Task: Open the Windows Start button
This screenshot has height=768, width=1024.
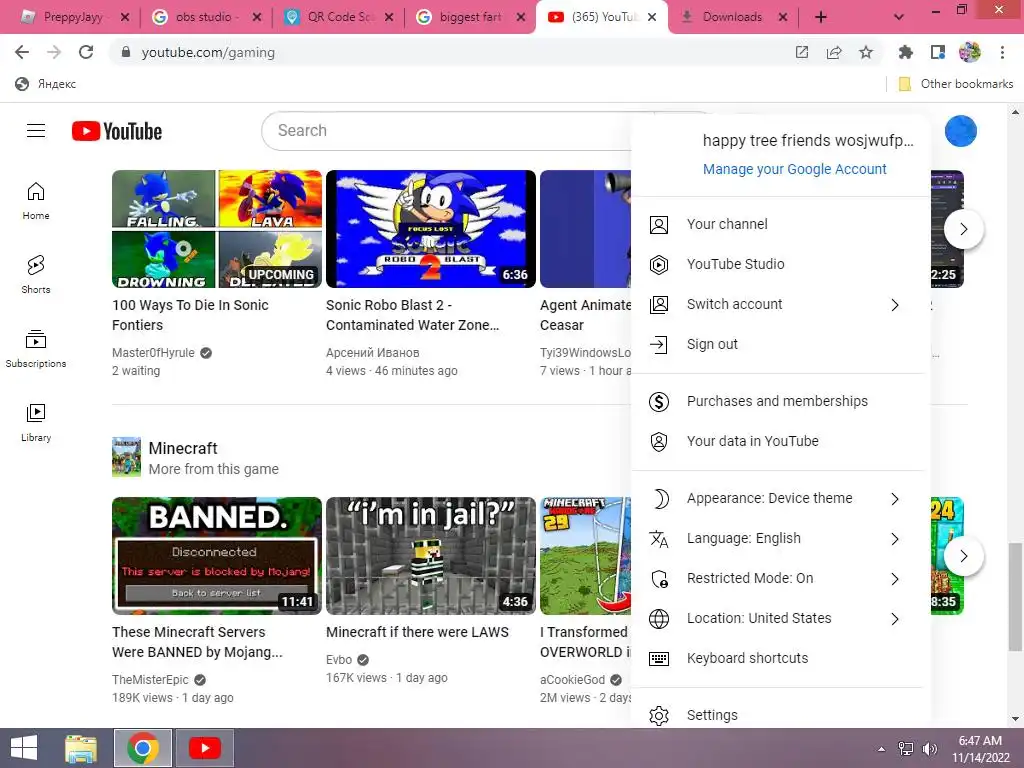Action: click(24, 748)
